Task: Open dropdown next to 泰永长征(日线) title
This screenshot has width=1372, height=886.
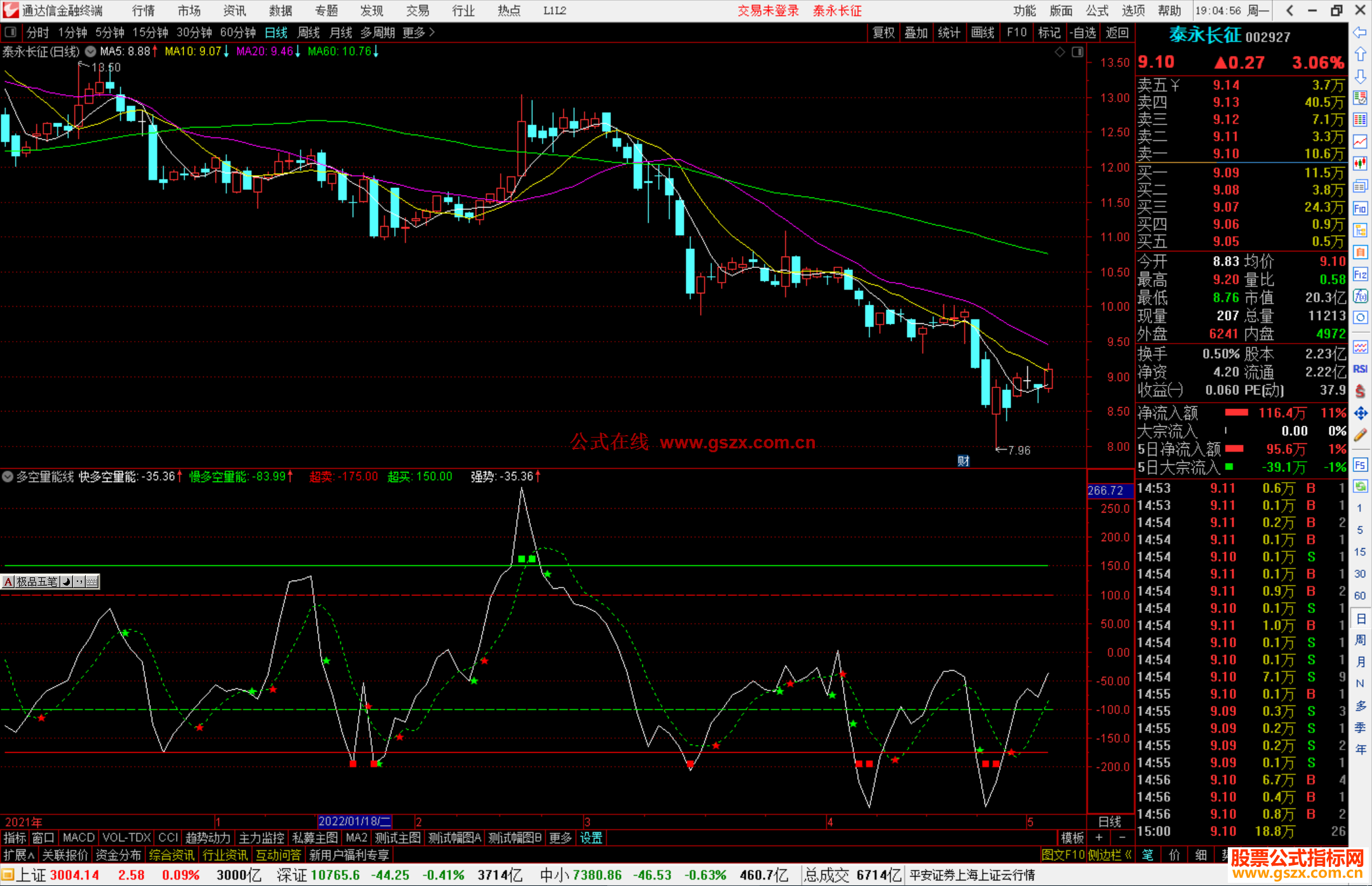Action: pos(91,51)
